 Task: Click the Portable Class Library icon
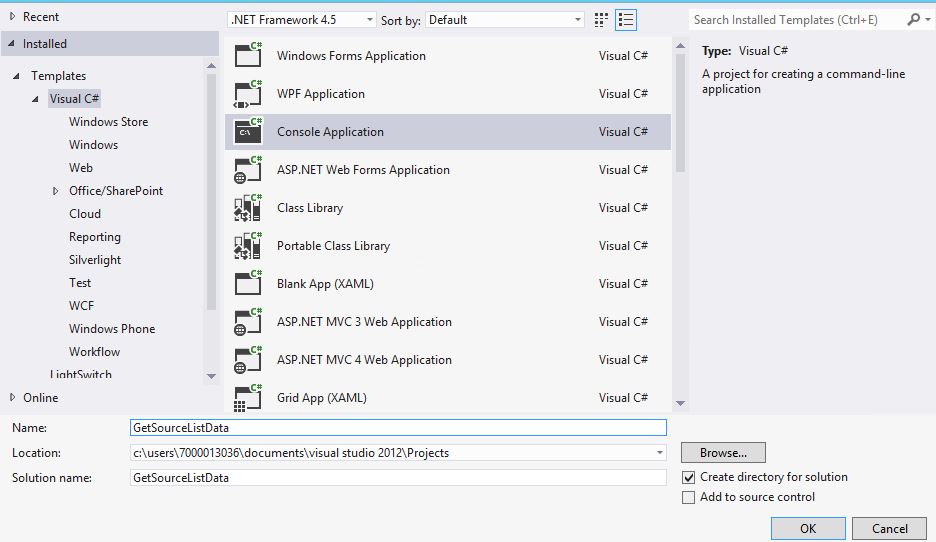[247, 245]
